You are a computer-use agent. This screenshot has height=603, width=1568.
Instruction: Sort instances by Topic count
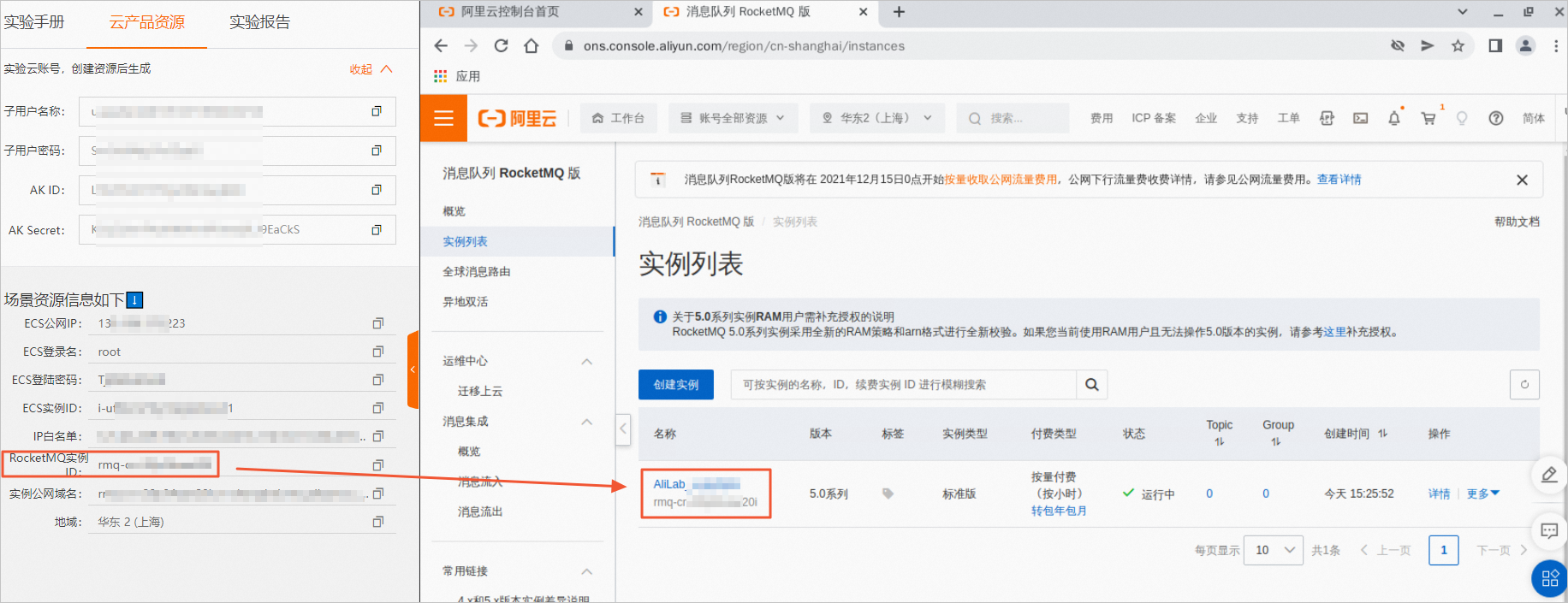1220,441
